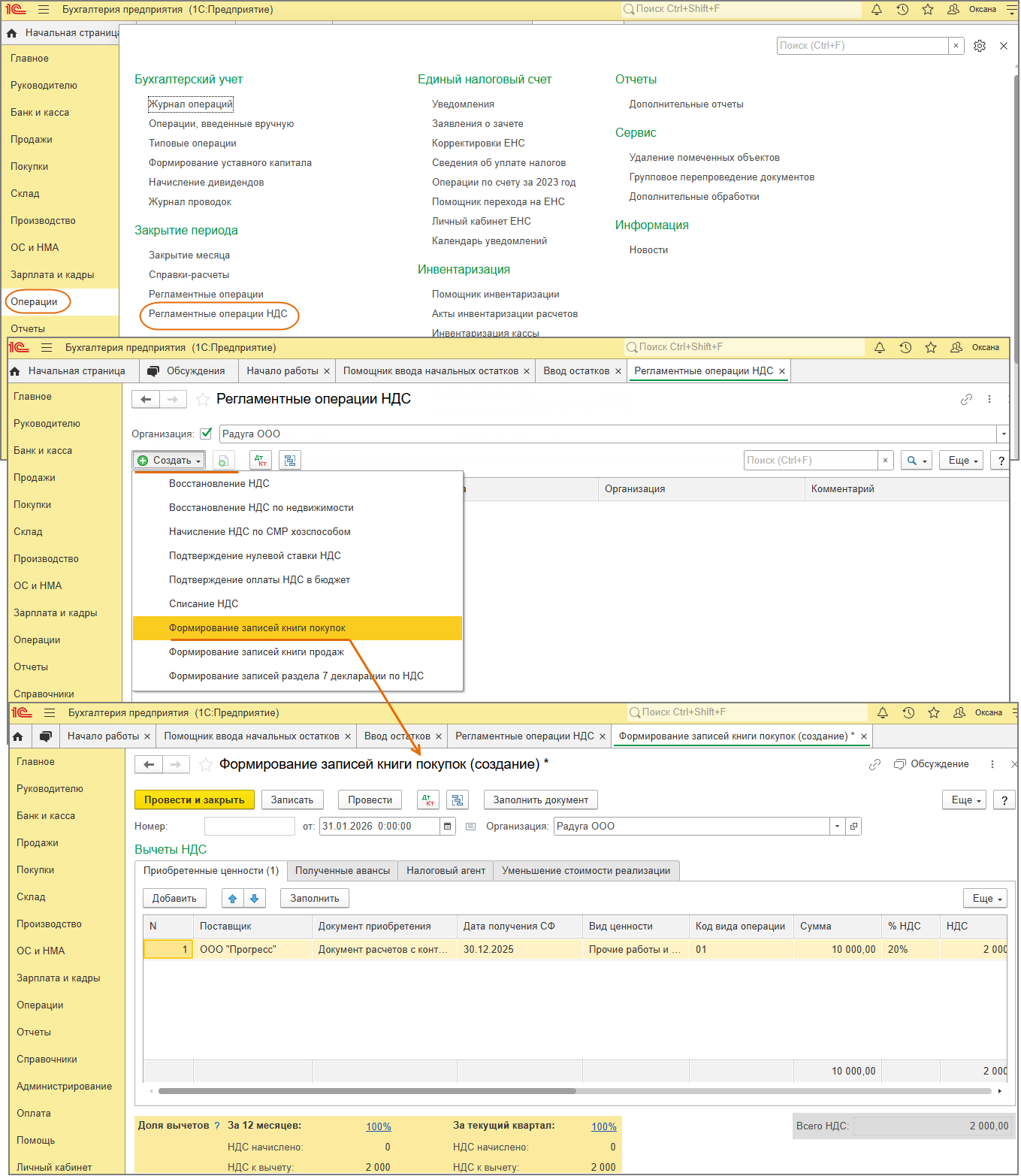Go back in the Регламентные операции НДС list

pyautogui.click(x=146, y=400)
